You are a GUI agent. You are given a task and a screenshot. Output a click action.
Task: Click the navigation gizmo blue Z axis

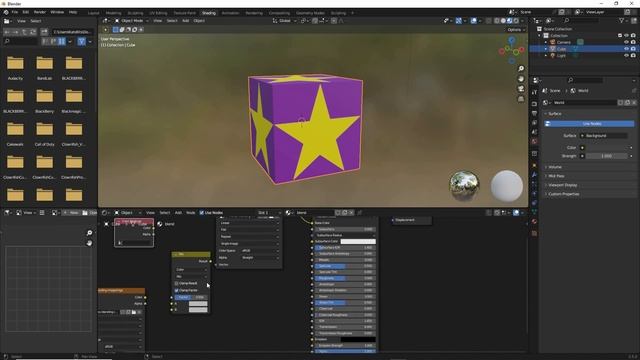click(512, 40)
